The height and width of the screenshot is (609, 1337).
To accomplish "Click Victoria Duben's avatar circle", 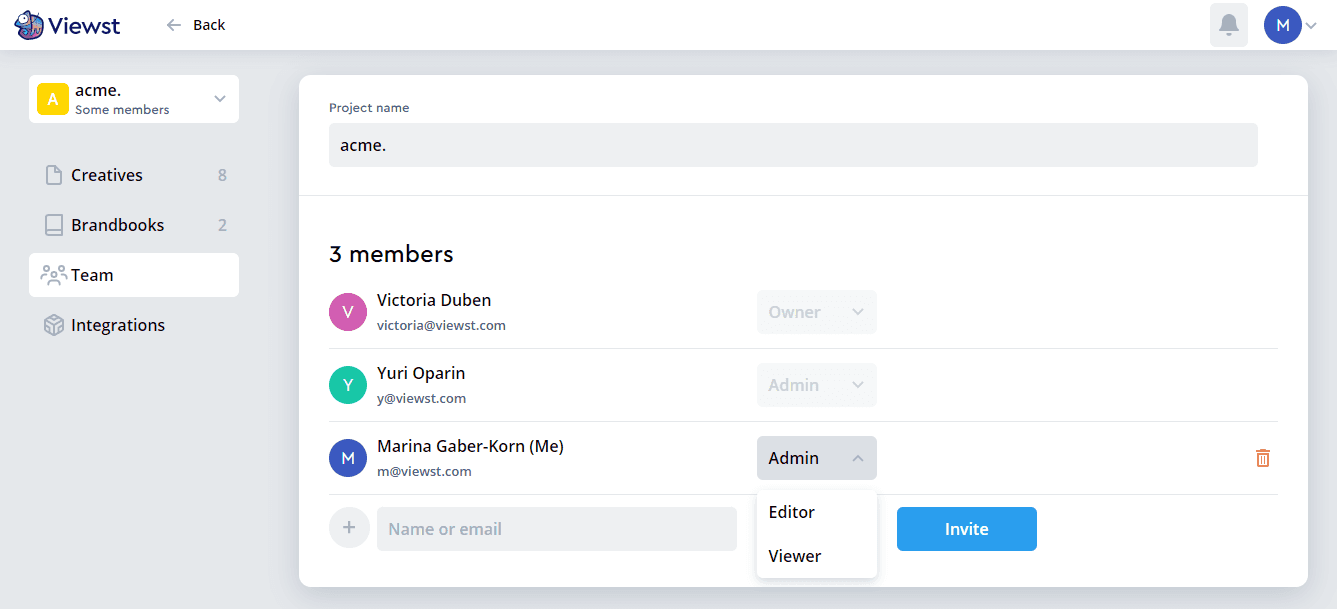I will coord(347,311).
